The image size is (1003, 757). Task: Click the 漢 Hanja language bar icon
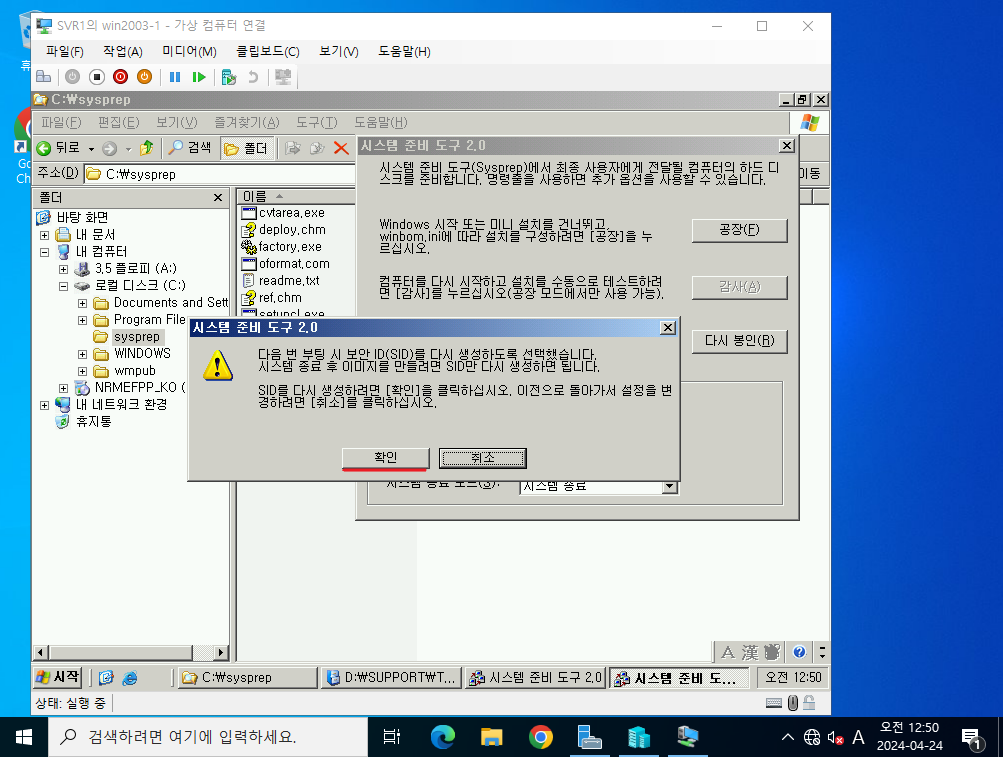[750, 652]
